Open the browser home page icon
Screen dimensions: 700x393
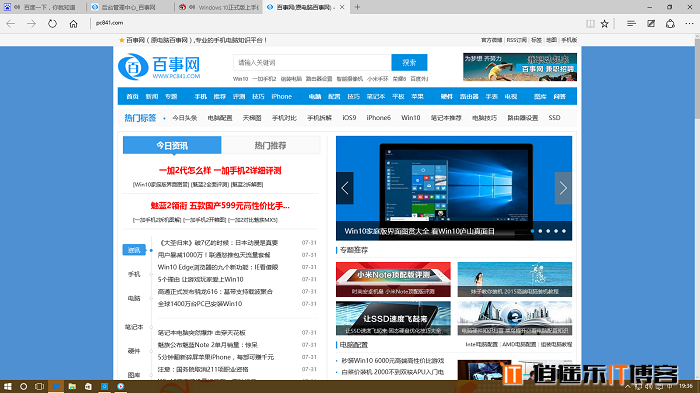point(73,24)
